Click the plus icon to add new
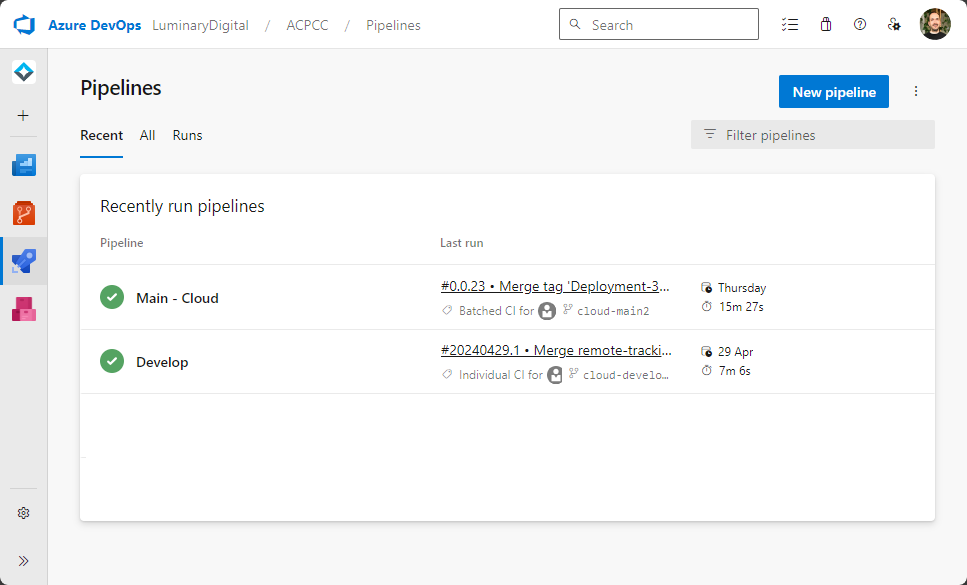This screenshot has width=967, height=585. point(24,115)
